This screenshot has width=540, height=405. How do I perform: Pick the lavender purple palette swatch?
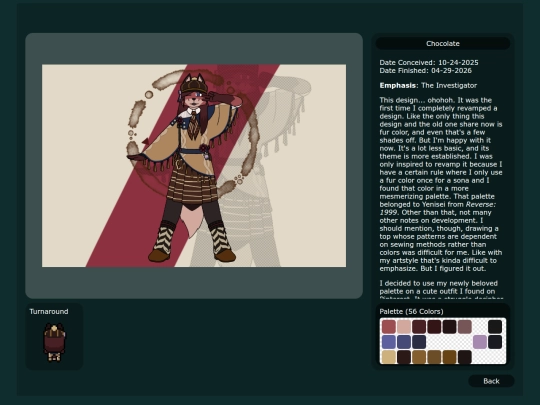(x=479, y=342)
